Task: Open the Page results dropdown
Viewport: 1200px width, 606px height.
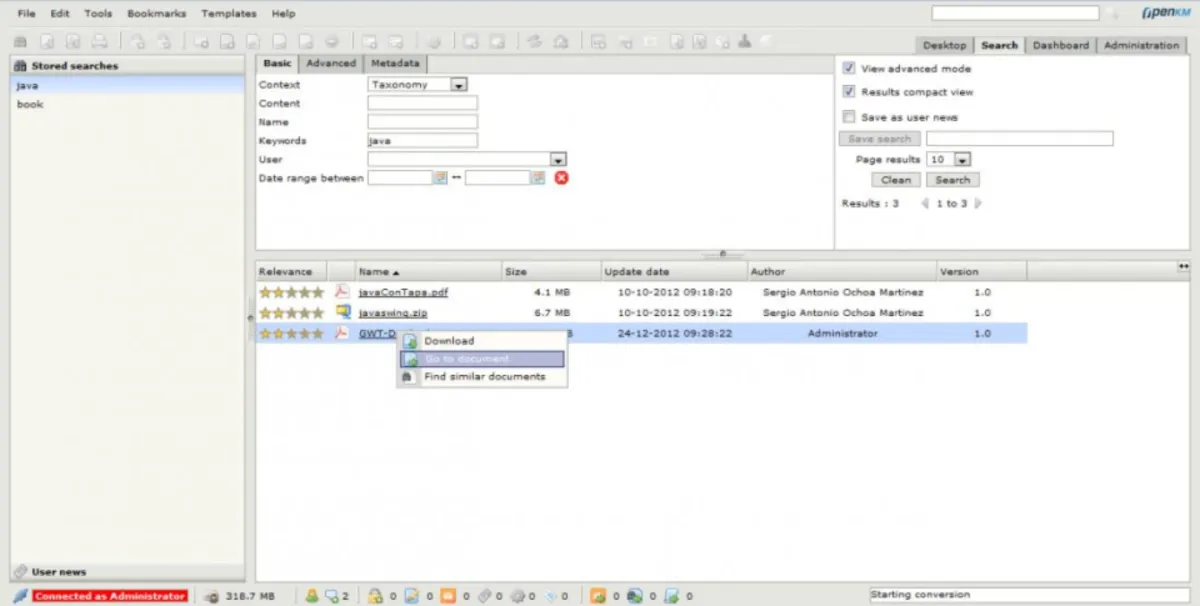Action: click(949, 159)
